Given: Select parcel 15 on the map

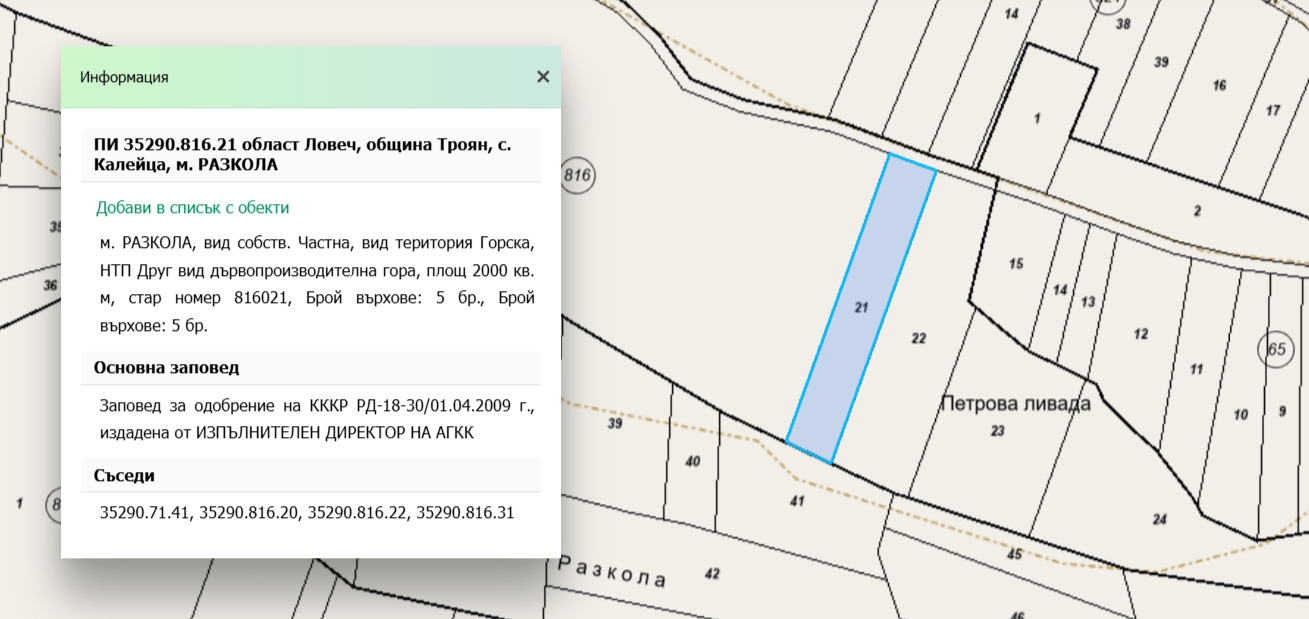Looking at the screenshot, I should pos(1016,264).
